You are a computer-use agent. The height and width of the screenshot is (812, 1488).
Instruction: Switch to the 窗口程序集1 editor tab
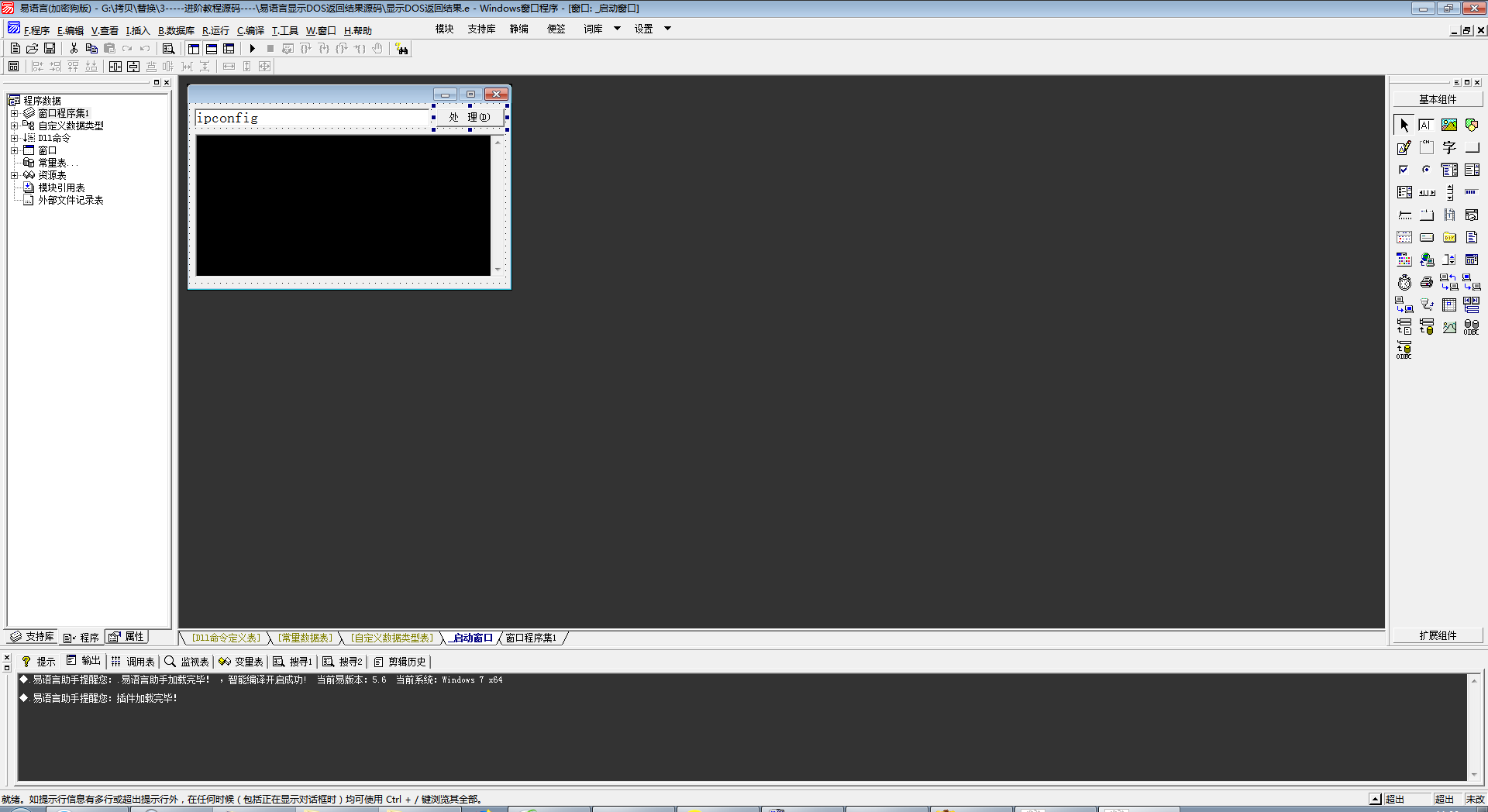tap(531, 638)
